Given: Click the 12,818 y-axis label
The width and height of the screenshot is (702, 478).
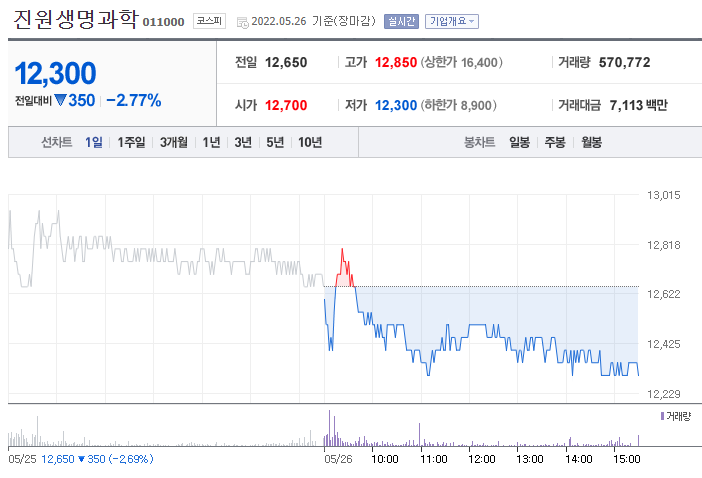Looking at the screenshot, I should [663, 245].
